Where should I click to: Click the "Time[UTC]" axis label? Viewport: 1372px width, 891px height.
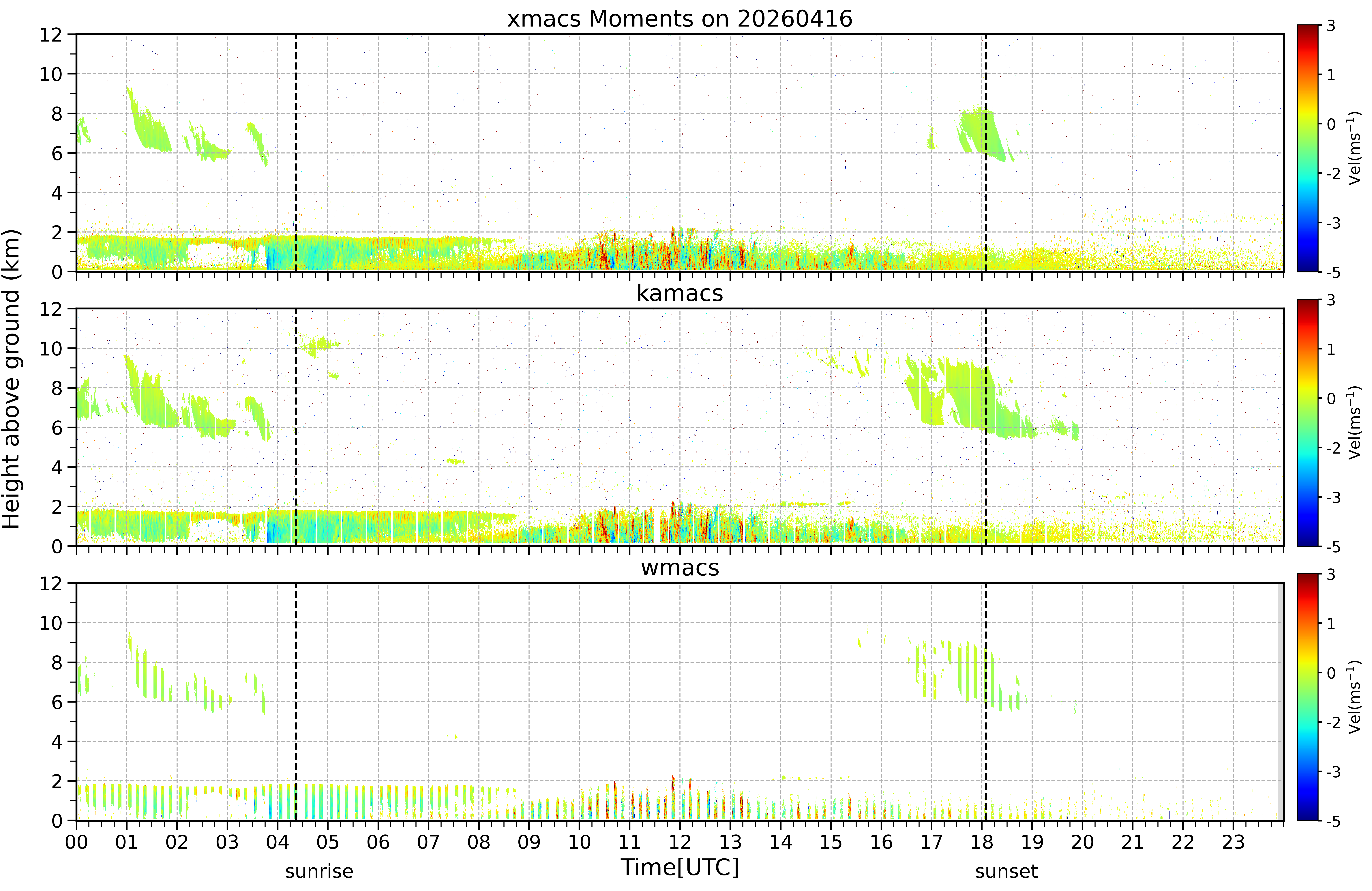(x=680, y=867)
